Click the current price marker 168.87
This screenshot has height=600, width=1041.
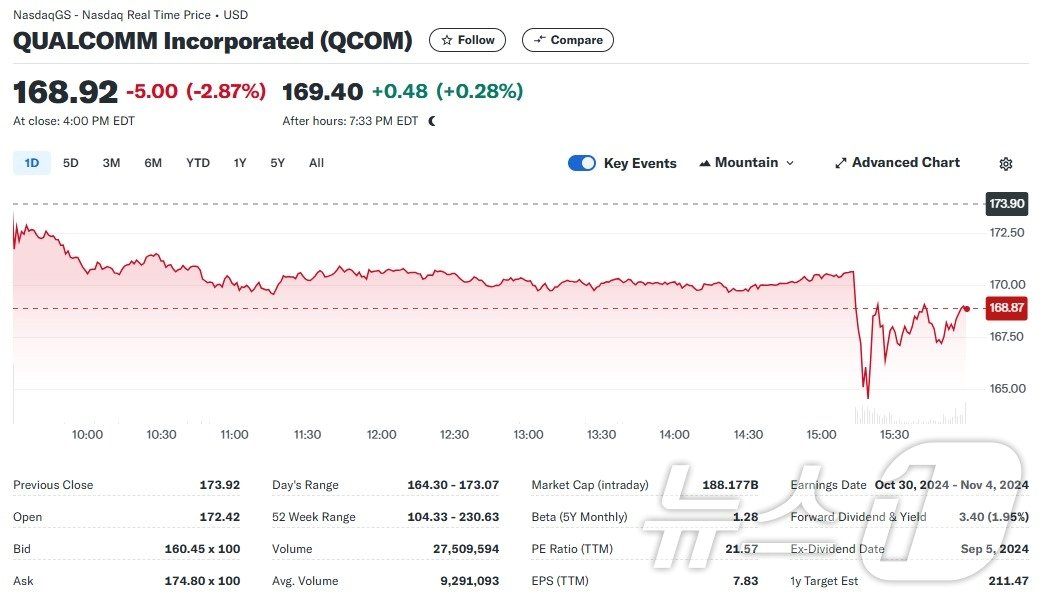pos(1006,308)
